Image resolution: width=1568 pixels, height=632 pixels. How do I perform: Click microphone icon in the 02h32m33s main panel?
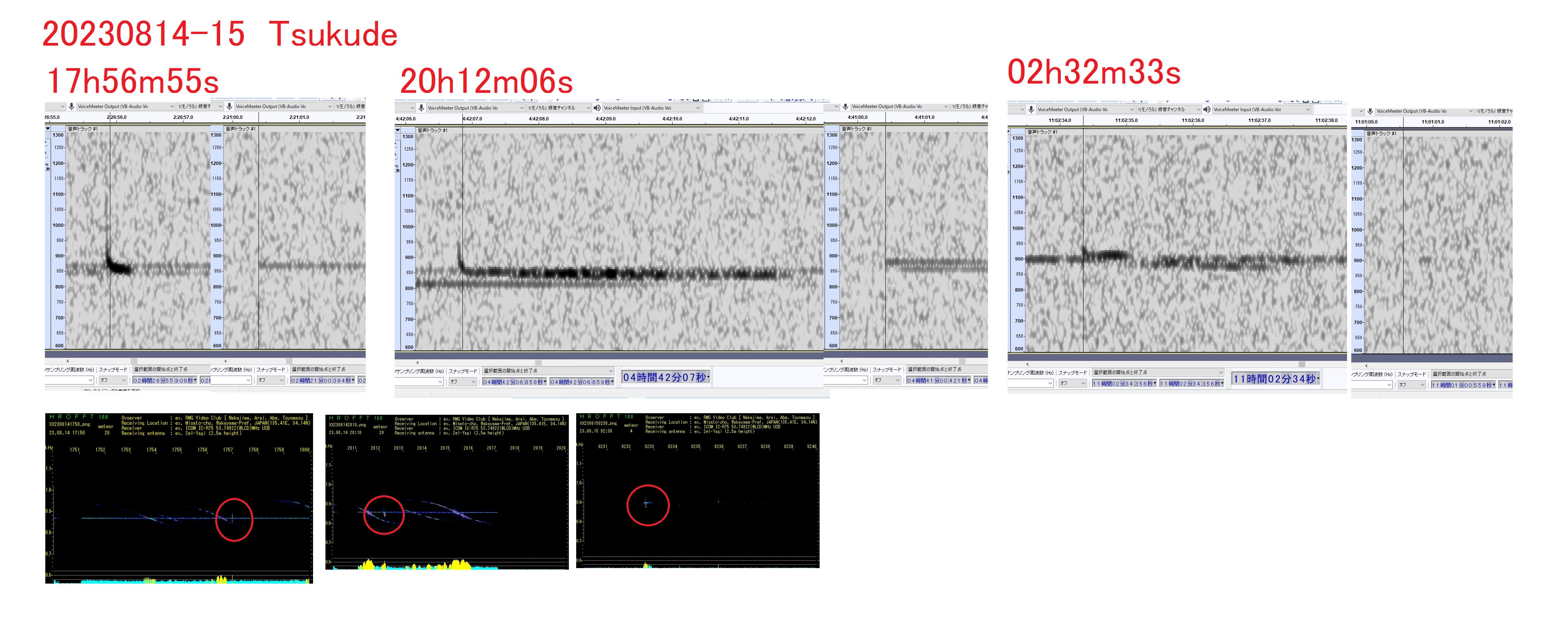1030,110
